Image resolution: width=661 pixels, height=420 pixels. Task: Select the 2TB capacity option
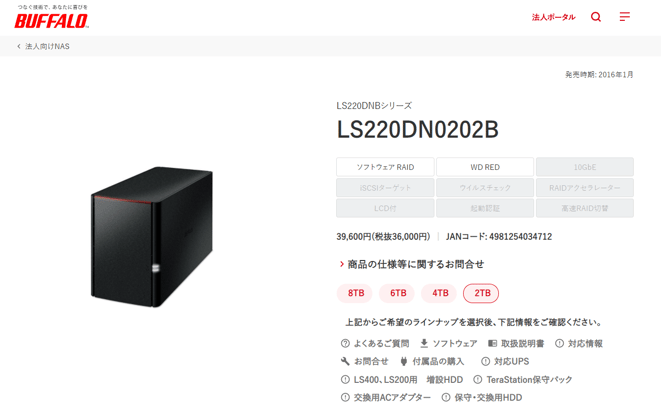pos(481,293)
